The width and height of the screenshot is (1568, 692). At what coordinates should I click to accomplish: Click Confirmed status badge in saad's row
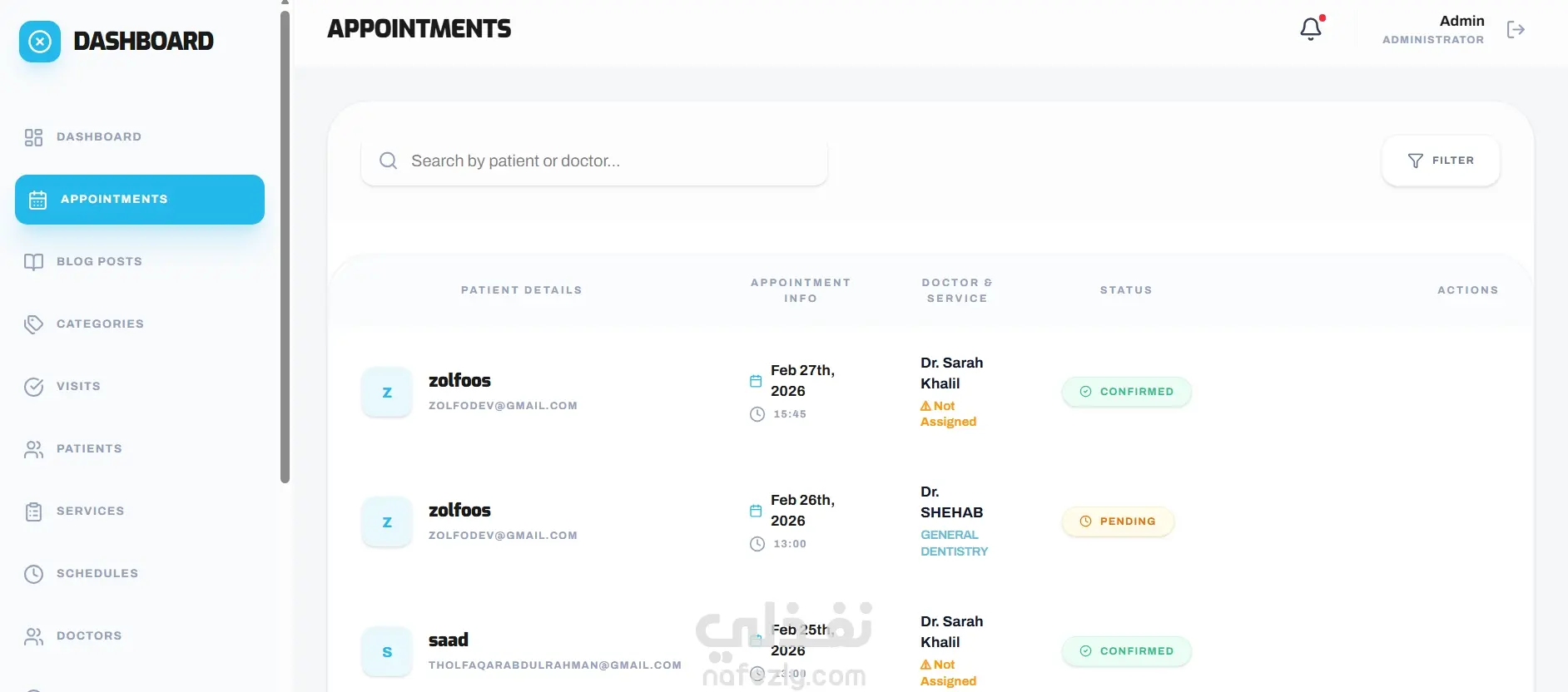tap(1126, 651)
